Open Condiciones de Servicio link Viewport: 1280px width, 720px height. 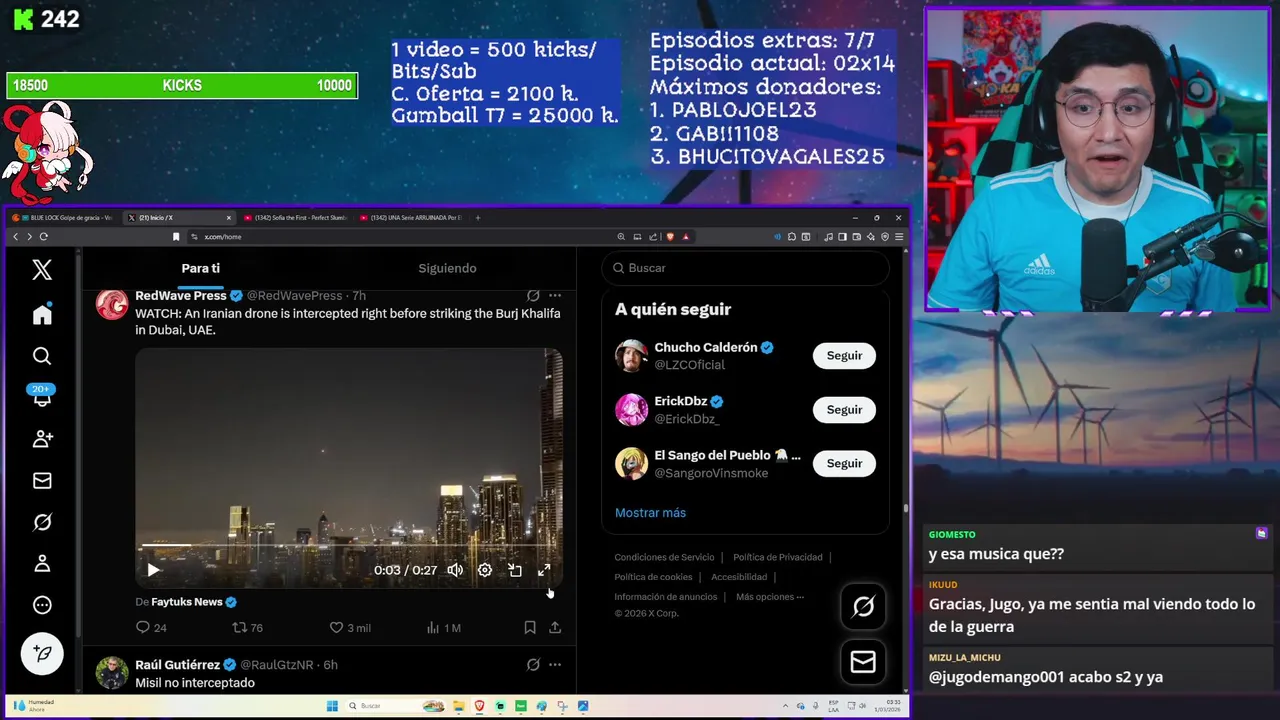click(664, 557)
